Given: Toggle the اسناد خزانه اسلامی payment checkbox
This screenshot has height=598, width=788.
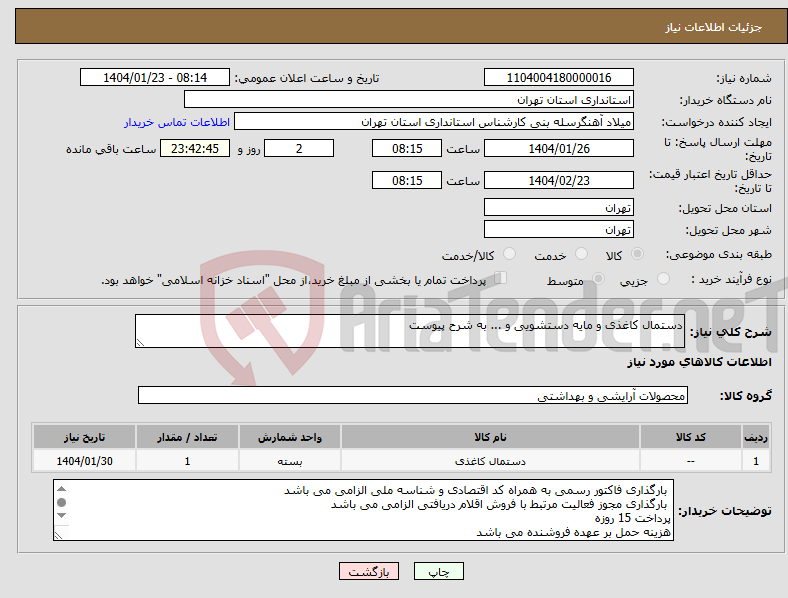Looking at the screenshot, I should [x=501, y=278].
